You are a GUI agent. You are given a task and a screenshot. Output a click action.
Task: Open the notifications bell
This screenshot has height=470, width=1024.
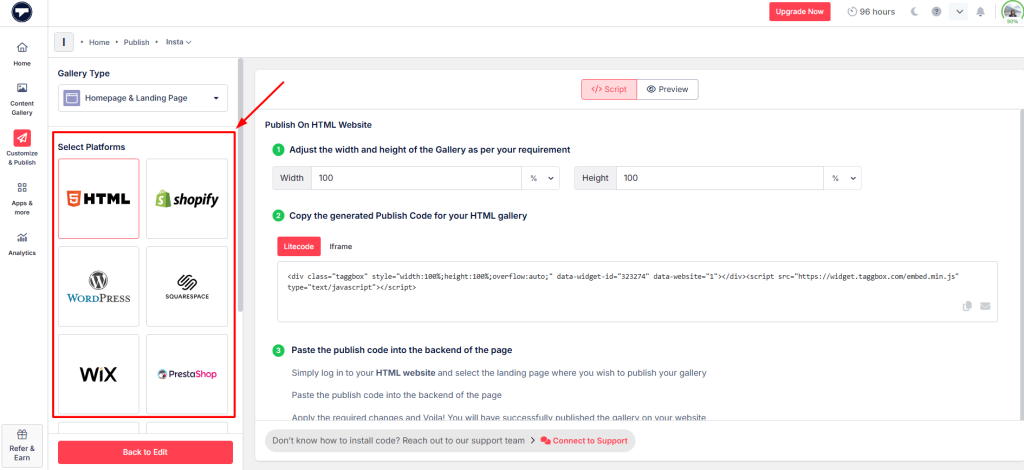(980, 12)
